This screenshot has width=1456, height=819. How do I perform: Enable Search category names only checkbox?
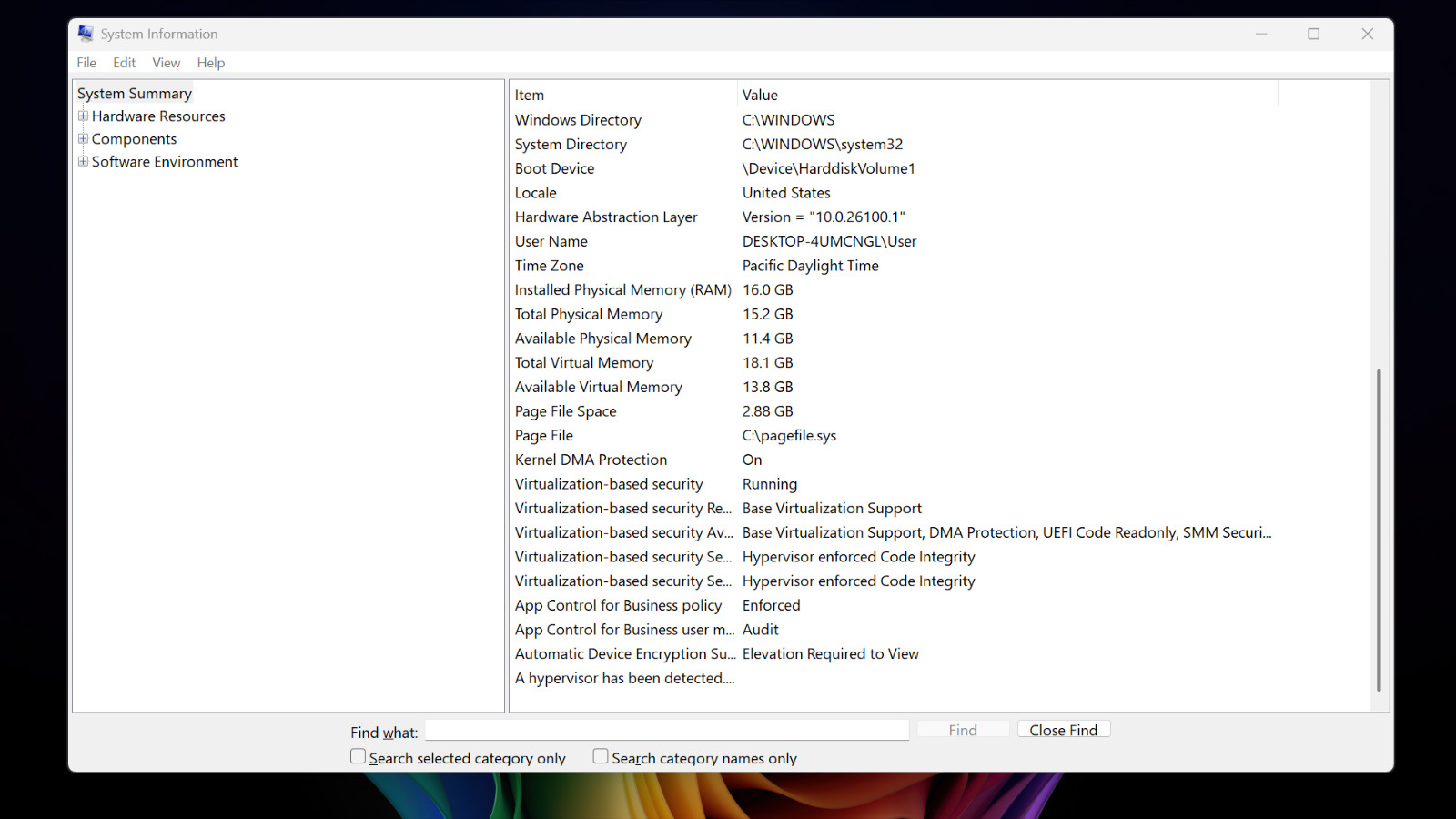pos(601,756)
